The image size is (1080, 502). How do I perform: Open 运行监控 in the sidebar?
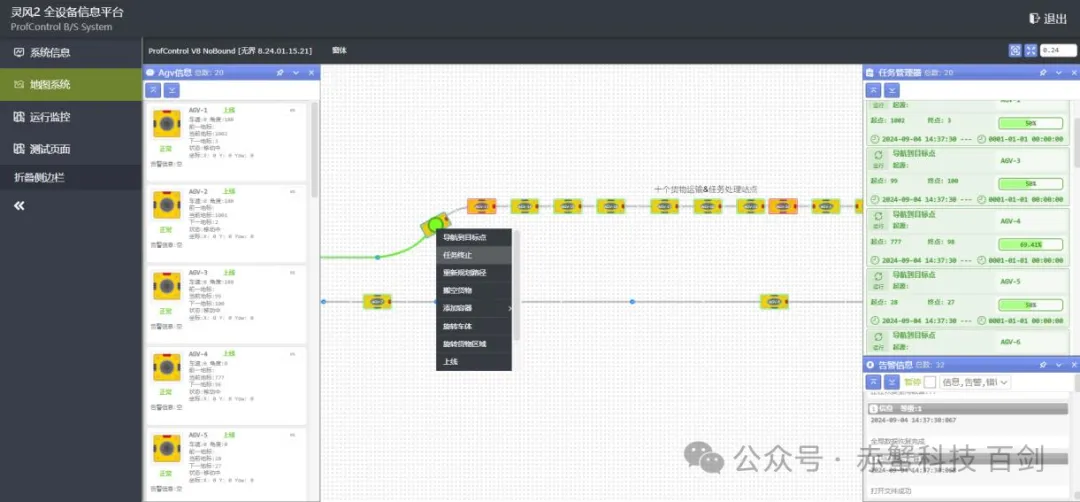[x=50, y=117]
